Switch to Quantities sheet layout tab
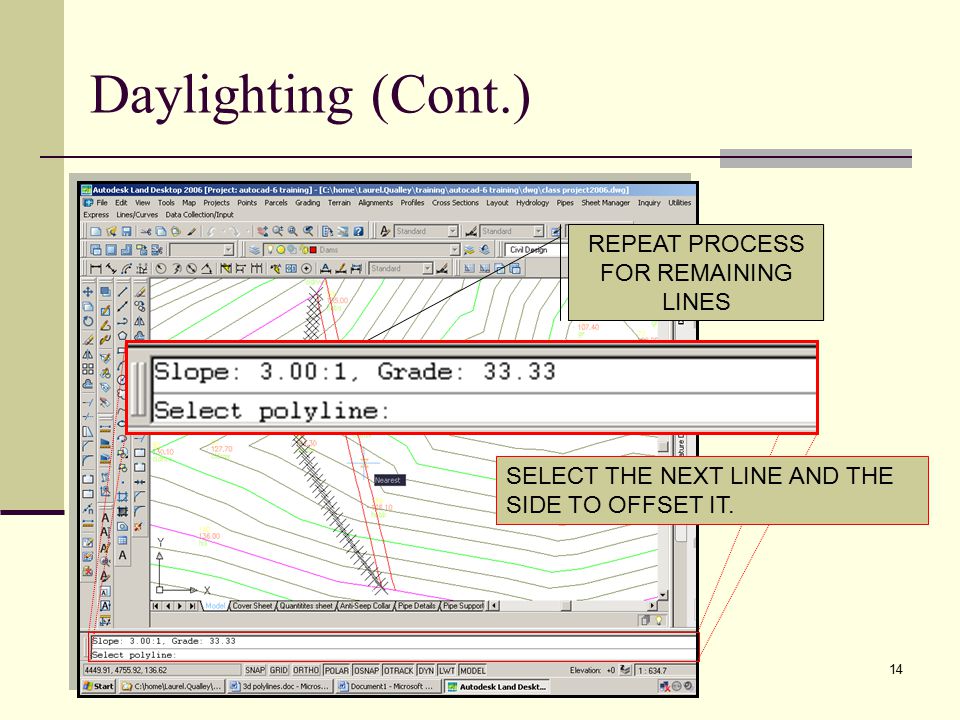The image size is (960, 720). (x=306, y=606)
